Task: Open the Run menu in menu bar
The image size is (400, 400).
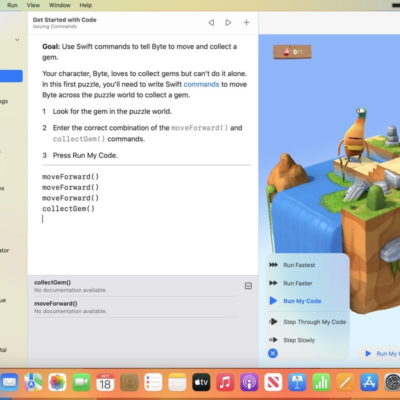Action: (x=12, y=5)
